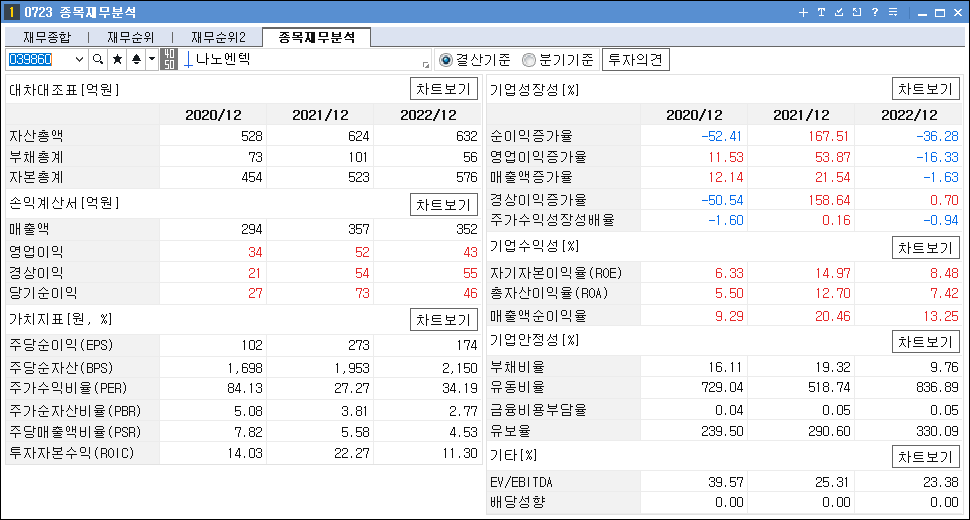Click the 2020/12 column header in 대차대조표

pyautogui.click(x=213, y=115)
